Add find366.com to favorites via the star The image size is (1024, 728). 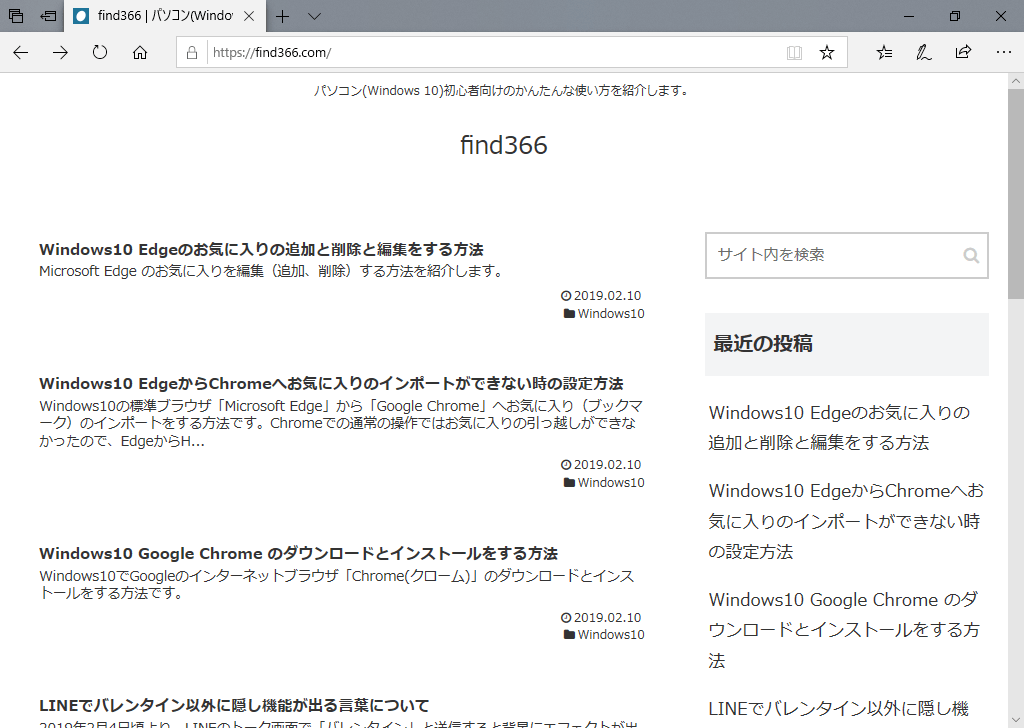tap(827, 52)
